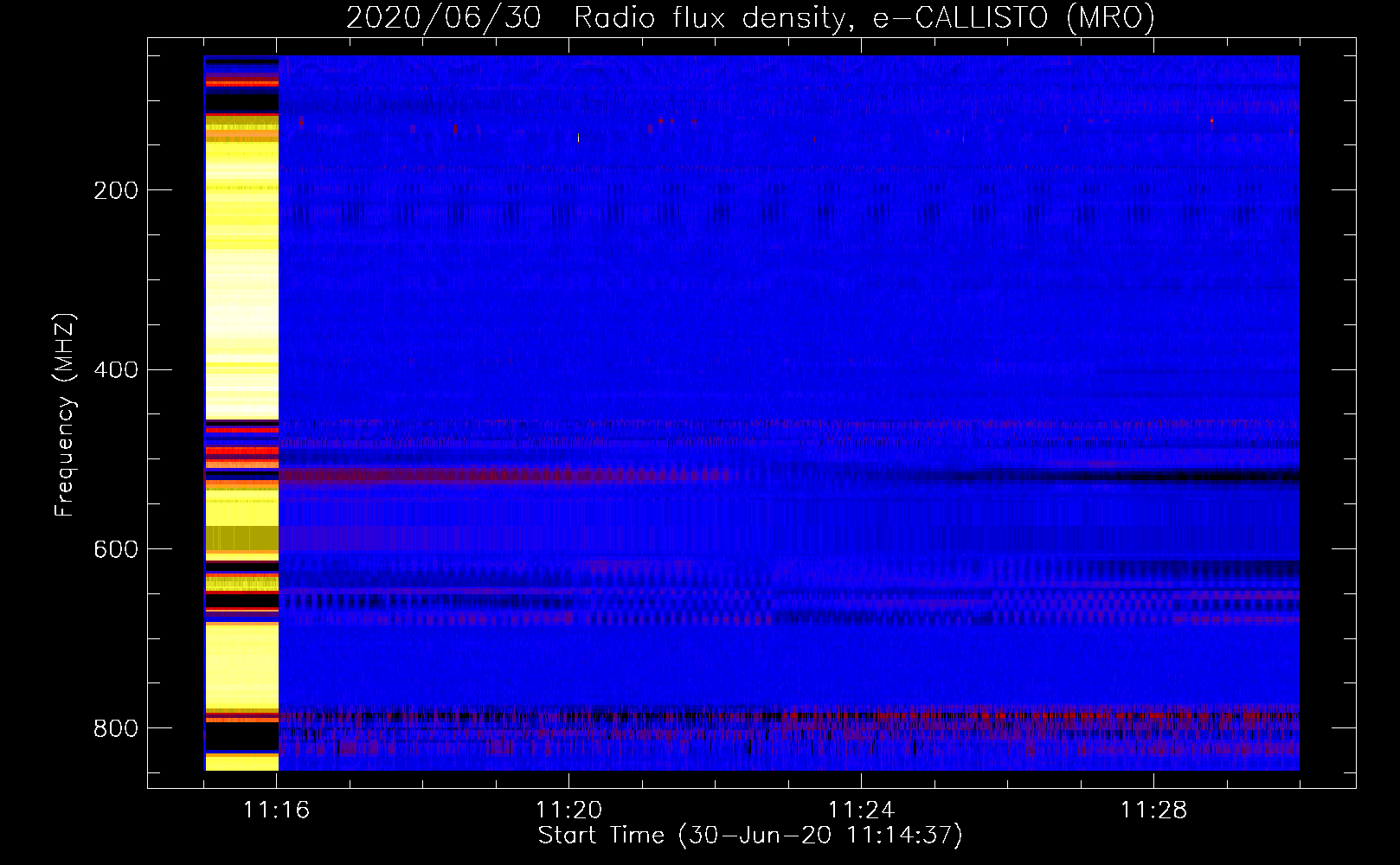Click the 'Frequency (MHZ)' axis label

65,414
